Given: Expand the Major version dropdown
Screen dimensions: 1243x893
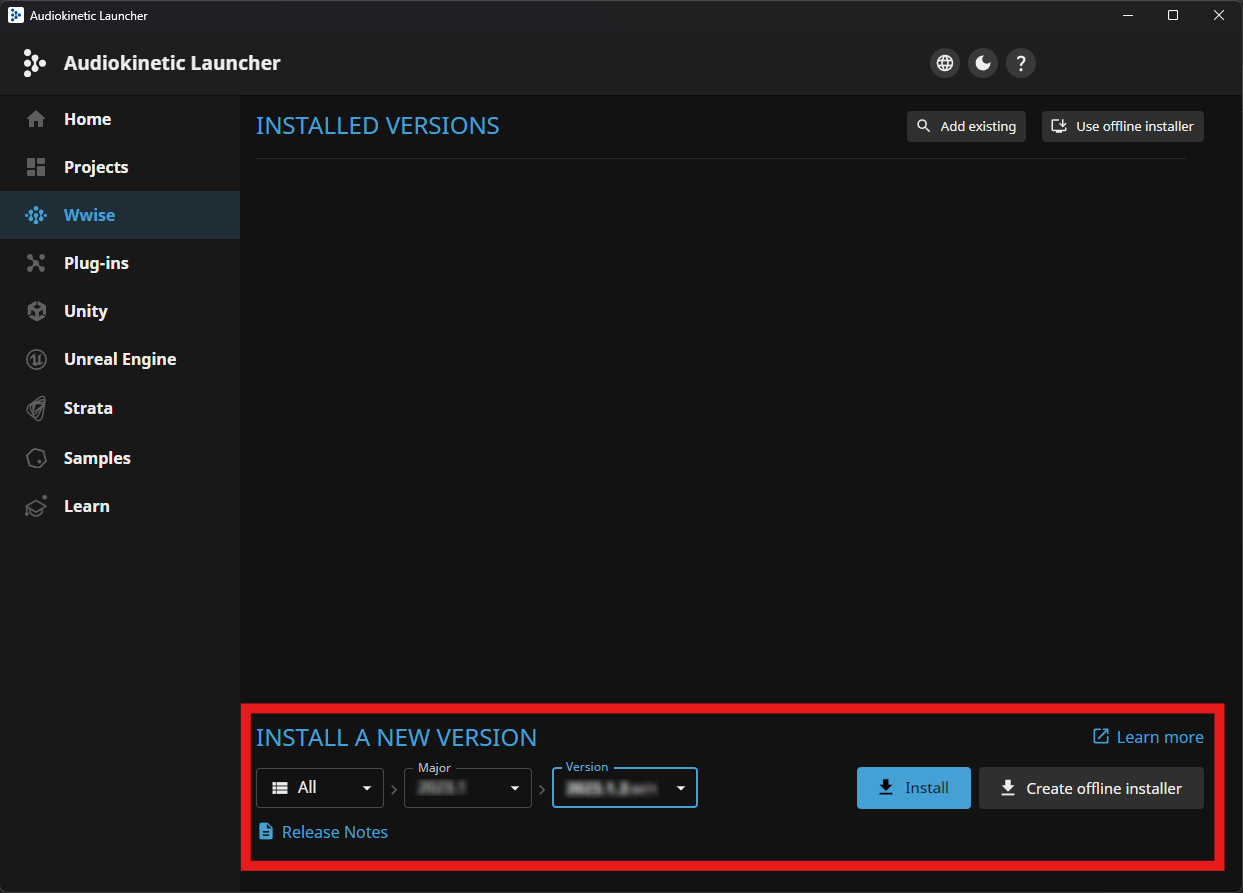Looking at the screenshot, I should pos(468,788).
